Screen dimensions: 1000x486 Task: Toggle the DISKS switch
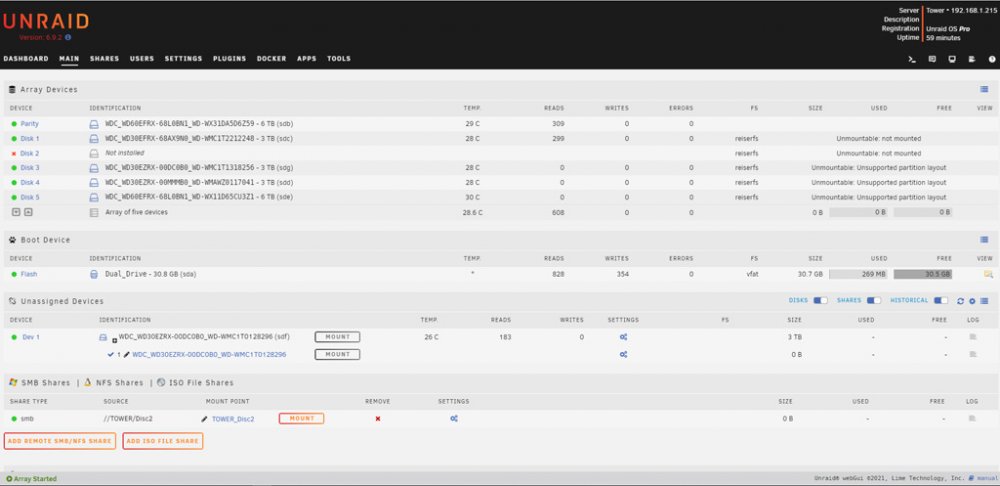coord(820,300)
